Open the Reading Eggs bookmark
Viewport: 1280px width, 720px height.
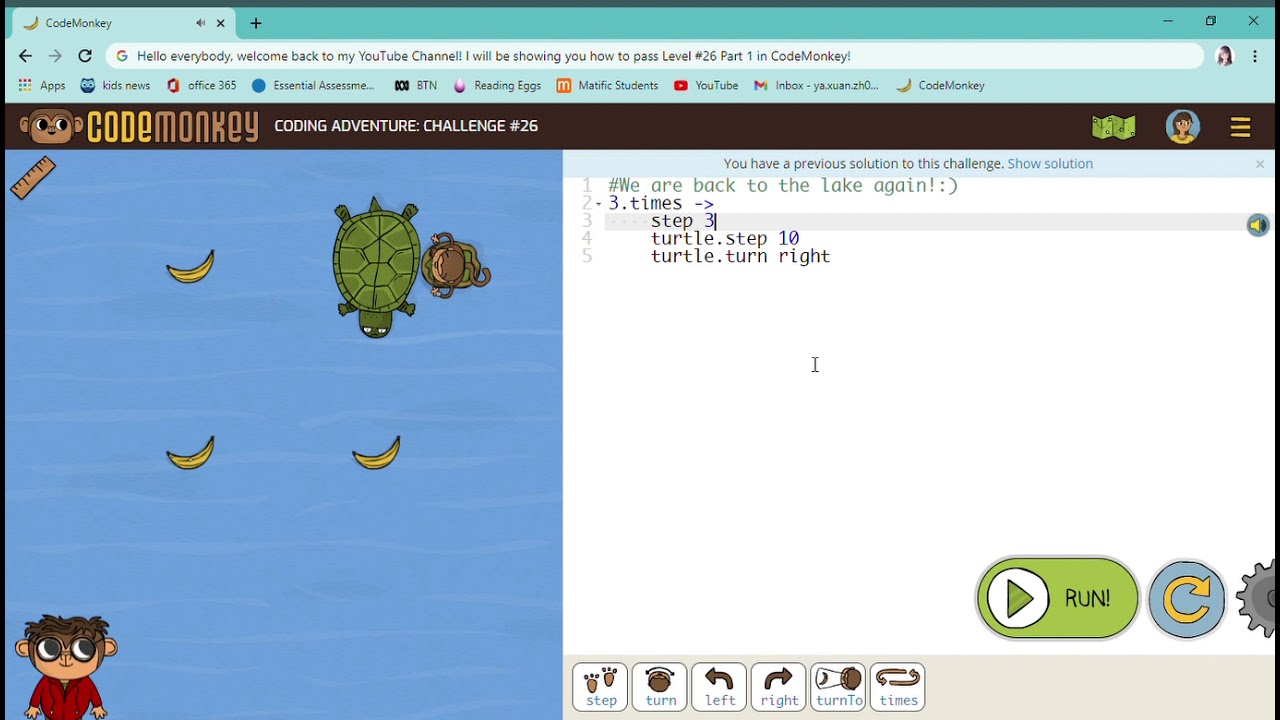point(497,86)
